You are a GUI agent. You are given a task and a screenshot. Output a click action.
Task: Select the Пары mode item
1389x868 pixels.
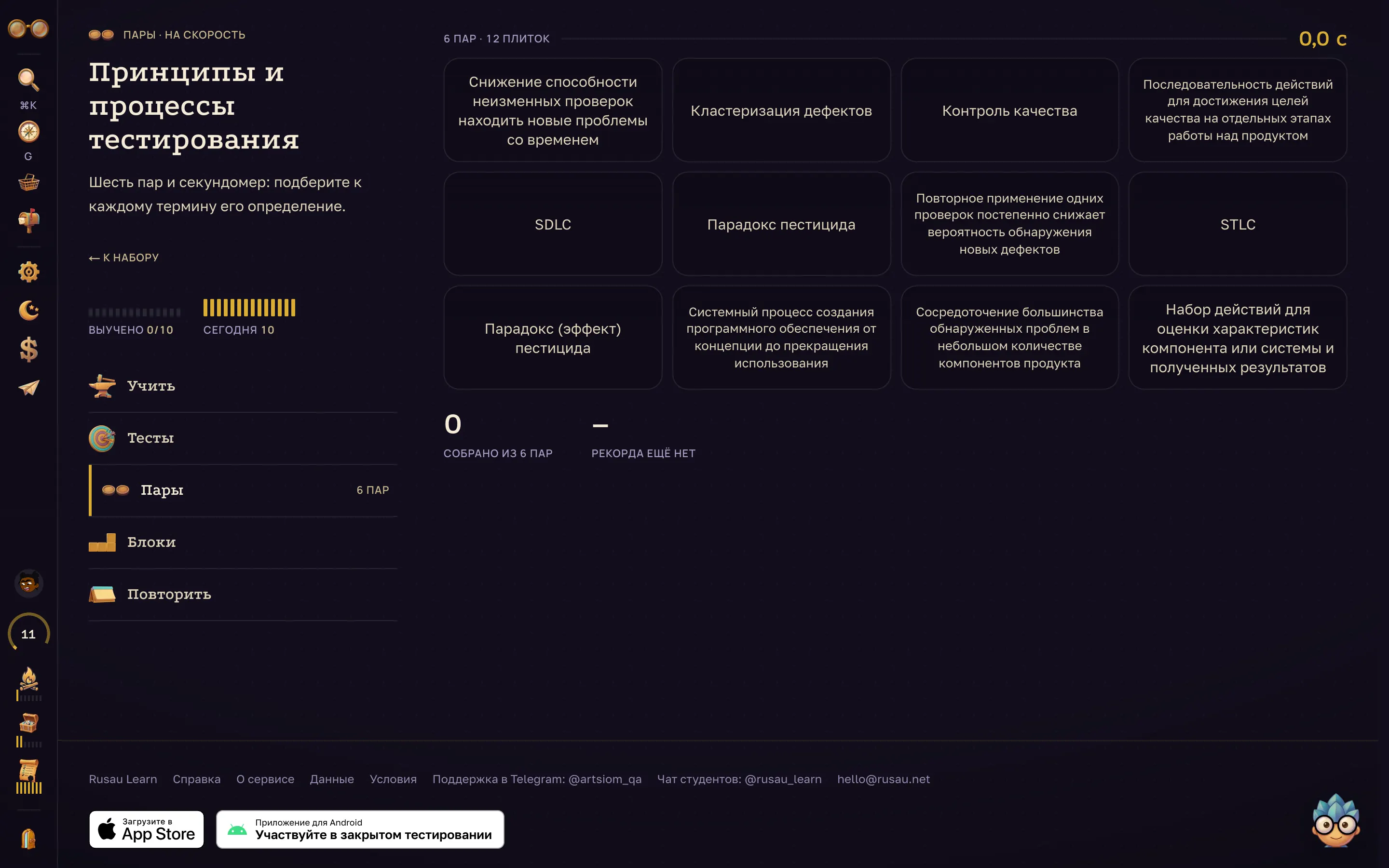[243, 490]
